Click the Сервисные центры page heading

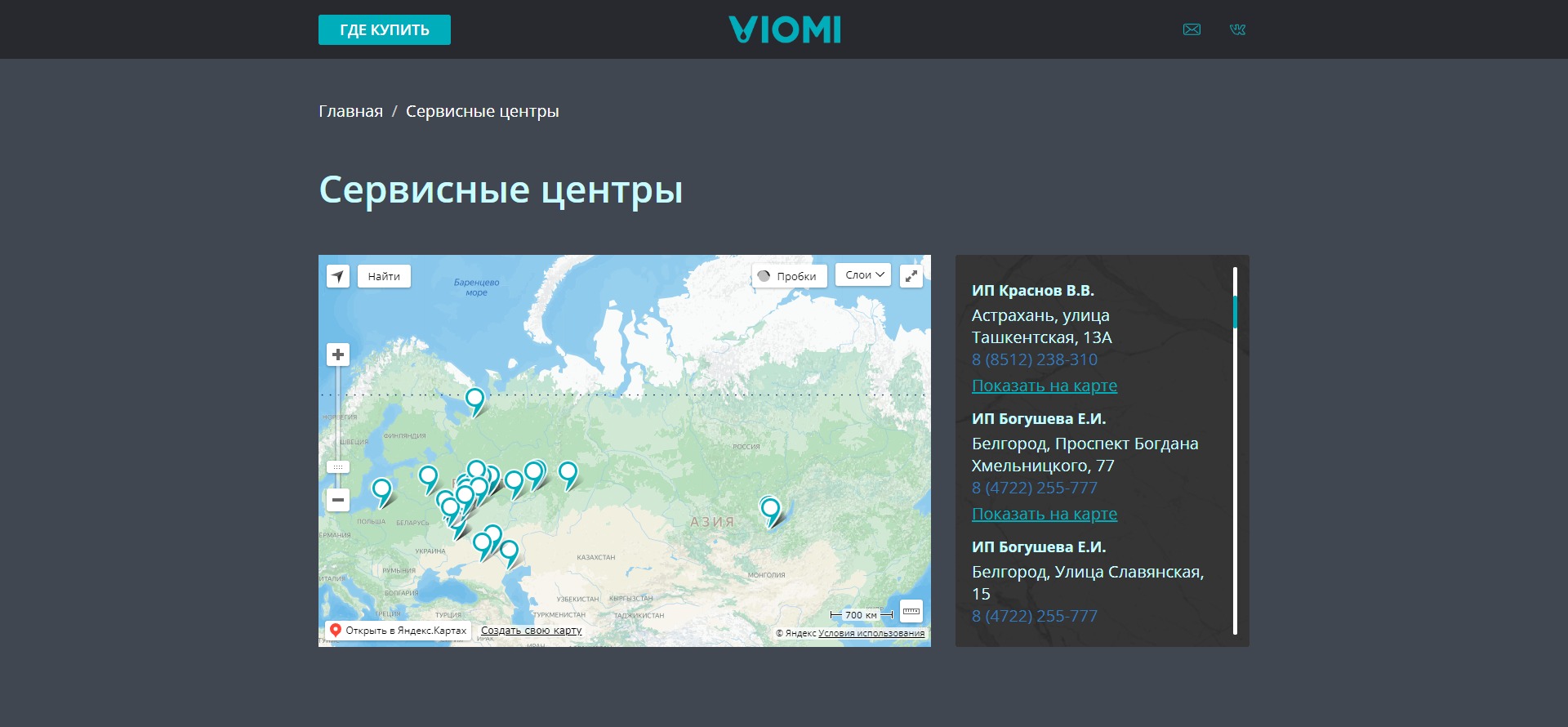(501, 190)
